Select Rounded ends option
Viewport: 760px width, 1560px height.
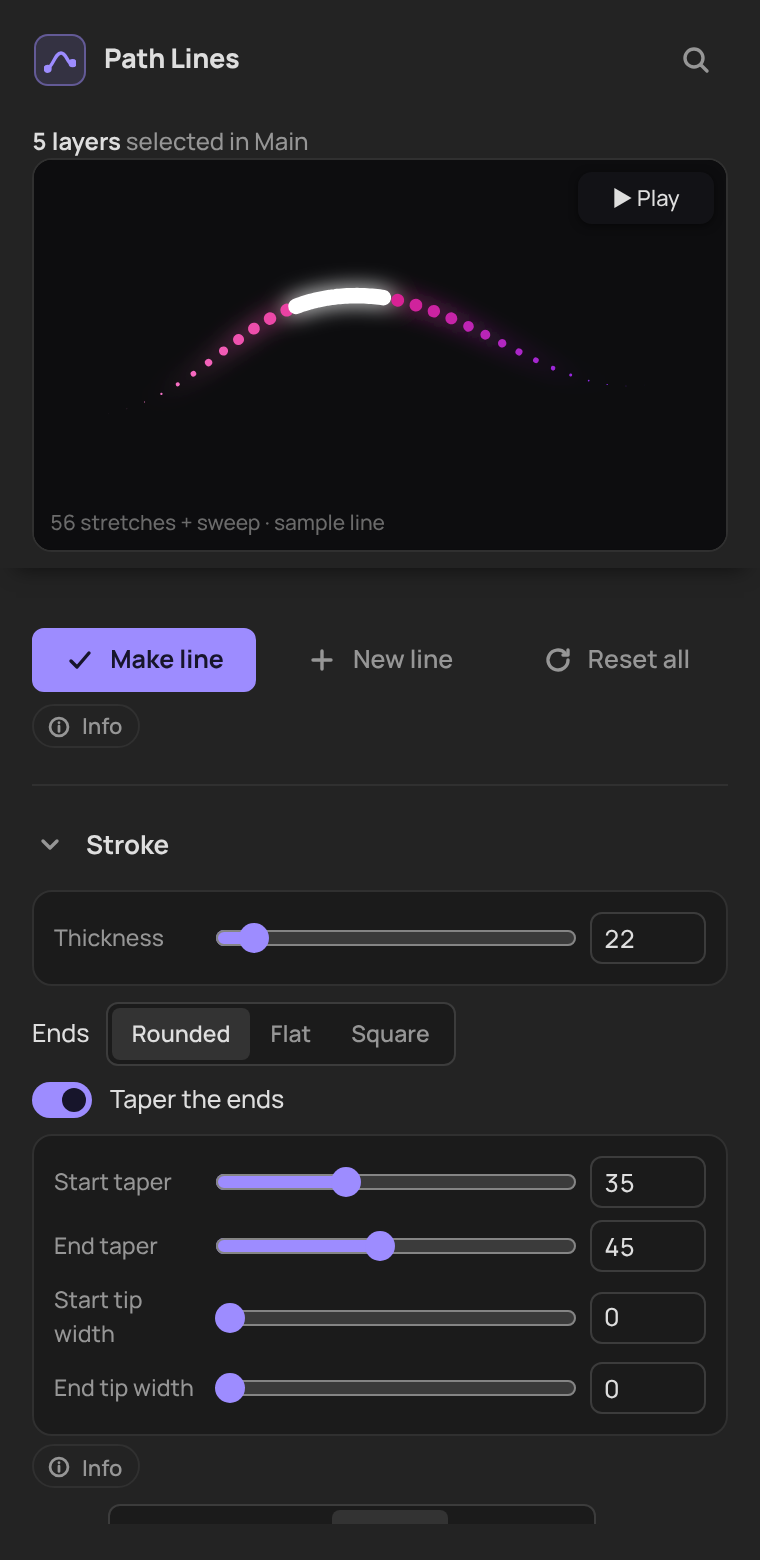(x=181, y=1034)
